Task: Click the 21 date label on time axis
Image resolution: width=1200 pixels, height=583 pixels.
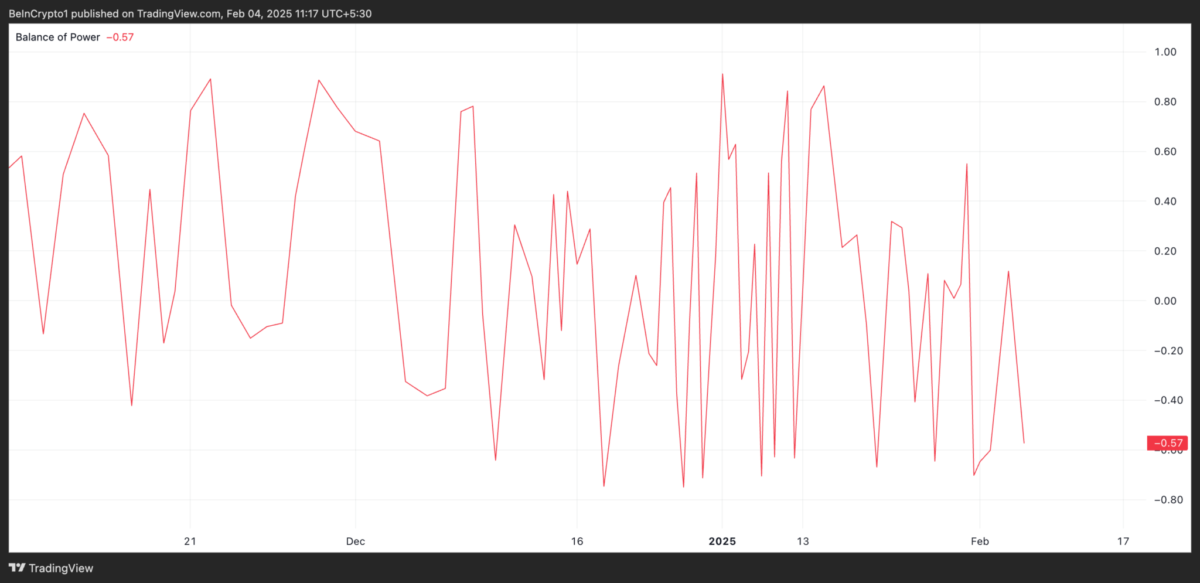Action: tap(190, 541)
